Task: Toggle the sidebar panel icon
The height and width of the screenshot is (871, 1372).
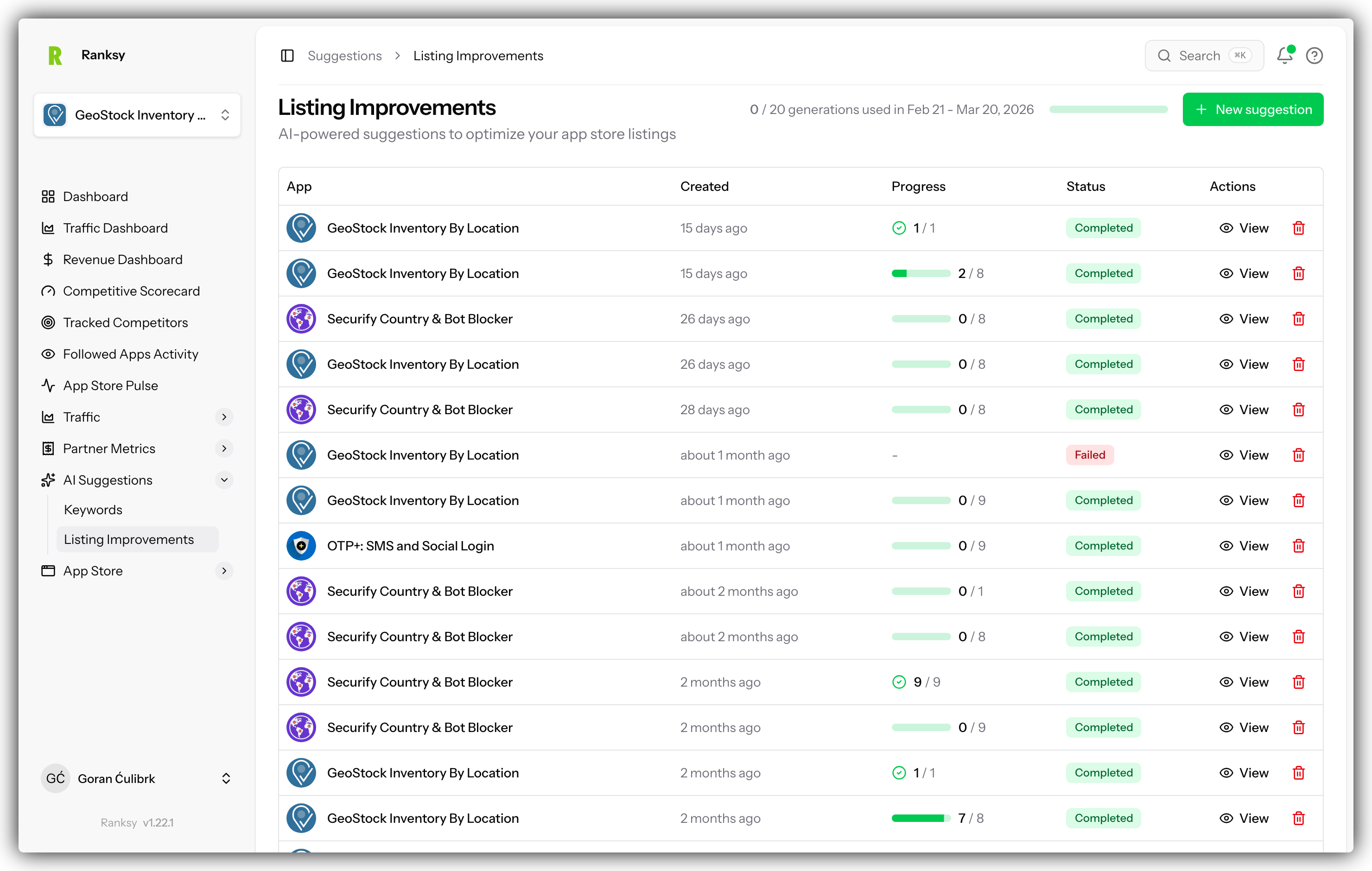Action: (287, 55)
